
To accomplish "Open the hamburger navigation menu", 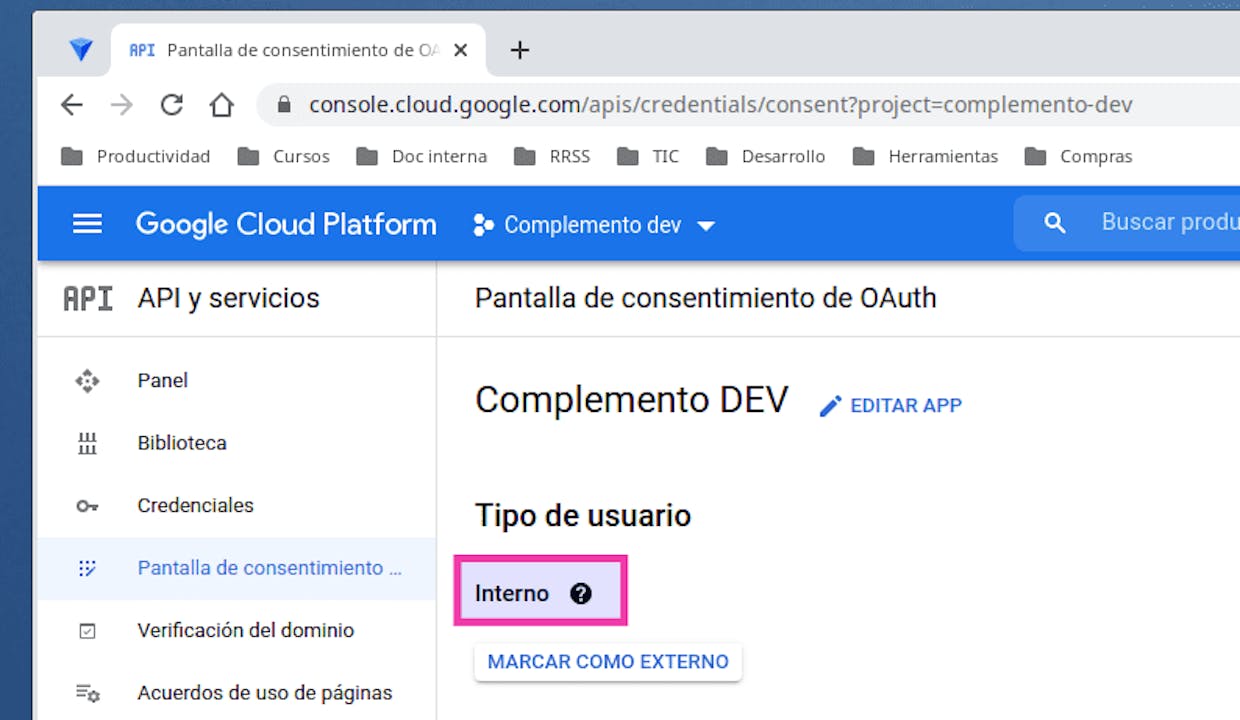I will 87,224.
